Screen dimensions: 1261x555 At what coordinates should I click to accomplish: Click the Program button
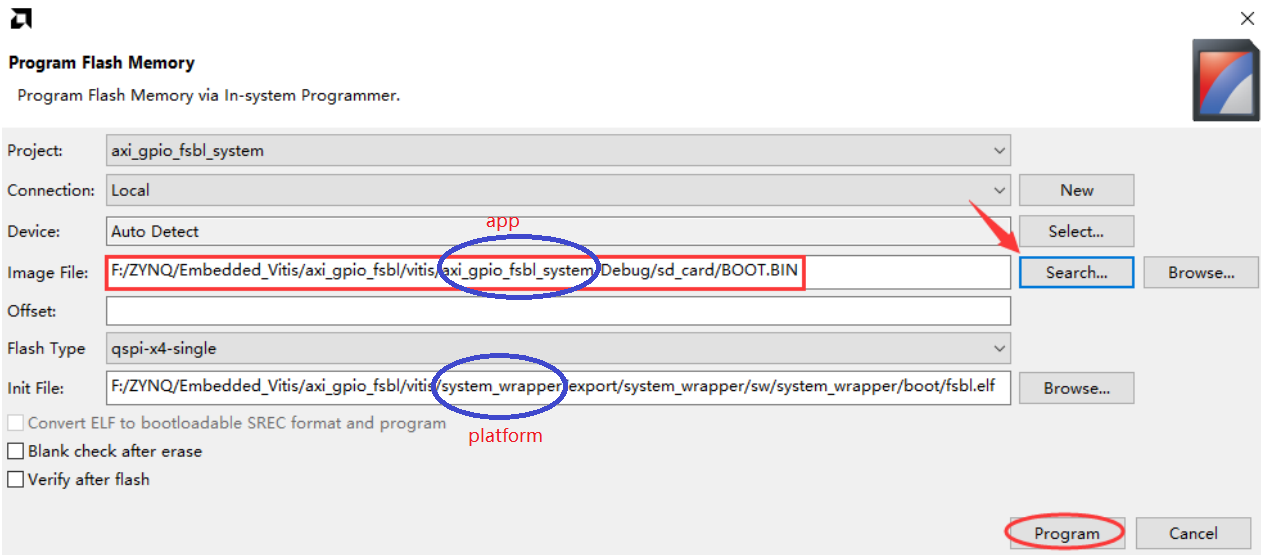1066,533
